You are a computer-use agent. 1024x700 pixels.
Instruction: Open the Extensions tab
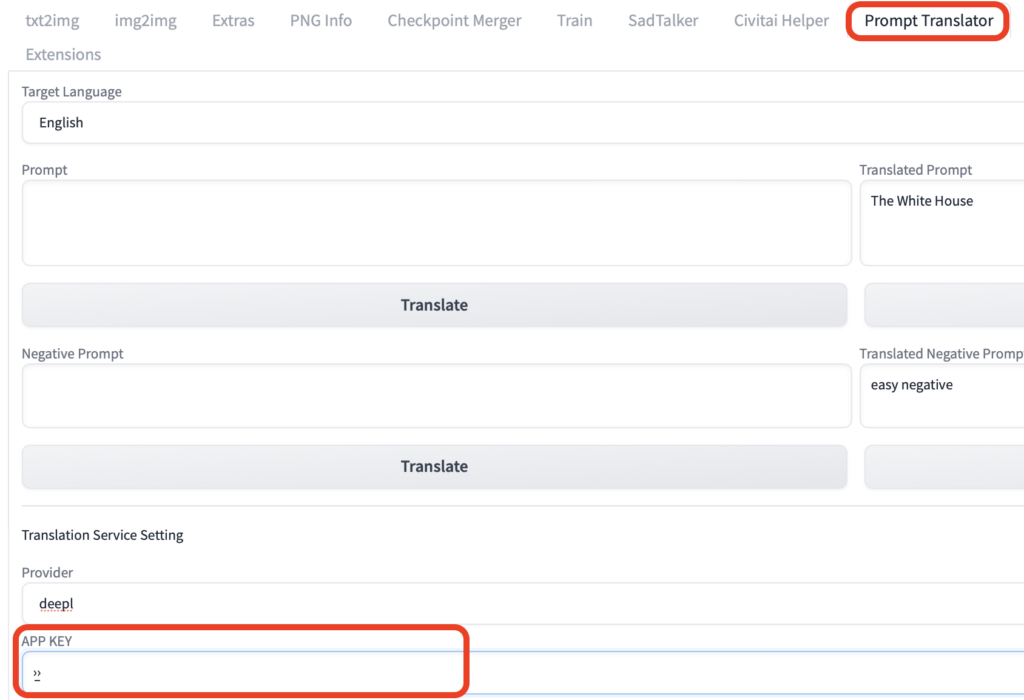coord(63,54)
